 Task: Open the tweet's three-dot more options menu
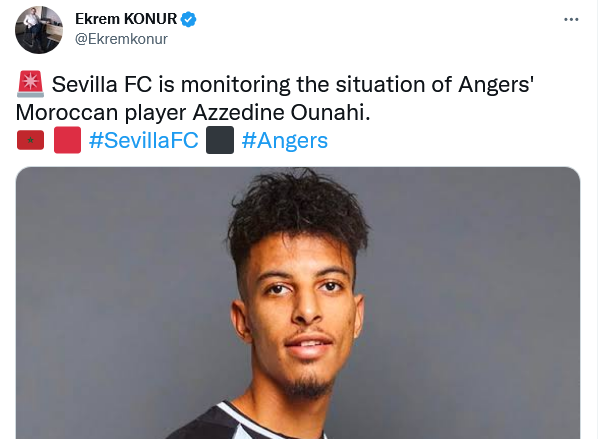[571, 19]
